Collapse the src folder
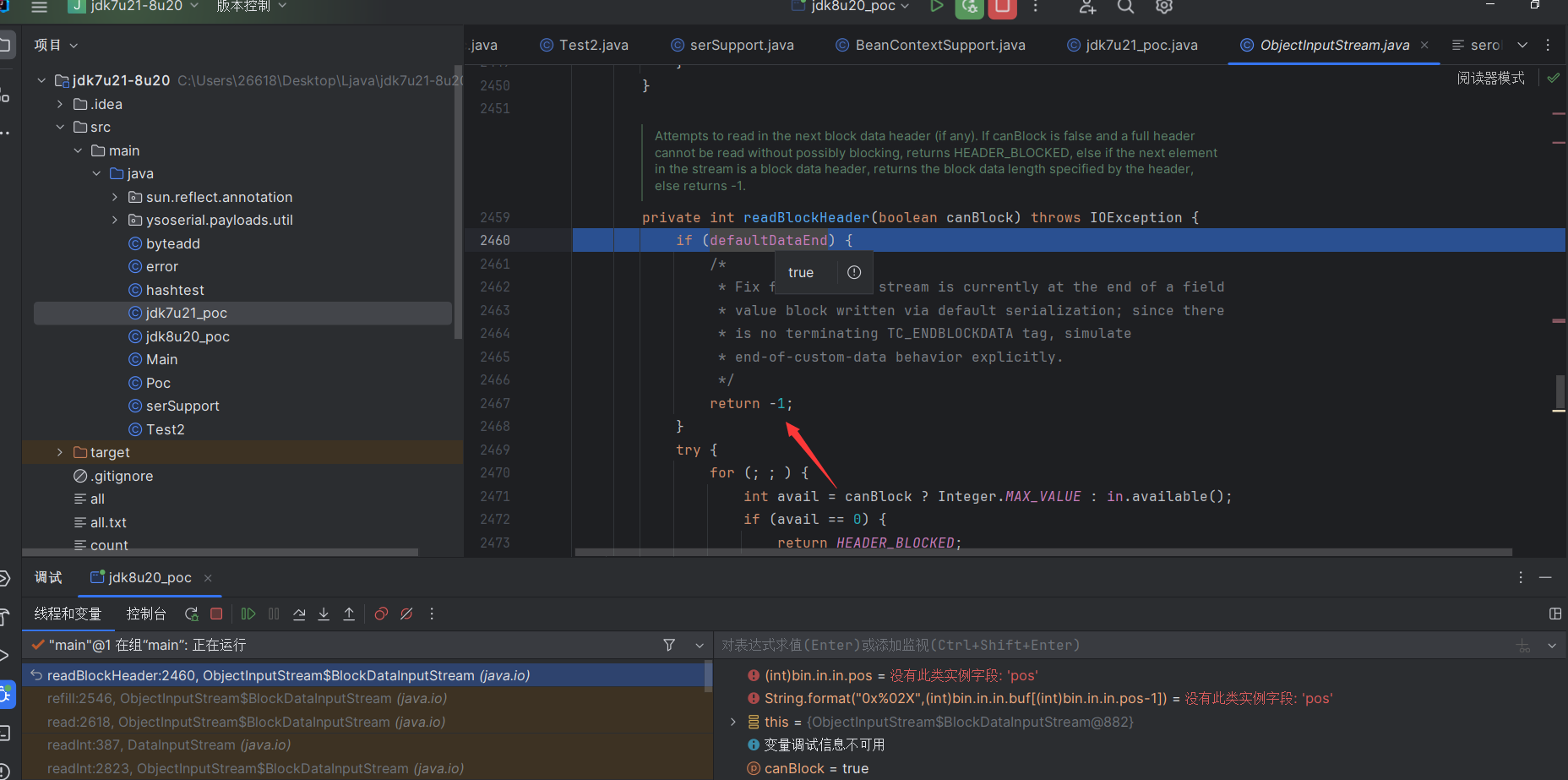The width and height of the screenshot is (1568, 780). 60,127
